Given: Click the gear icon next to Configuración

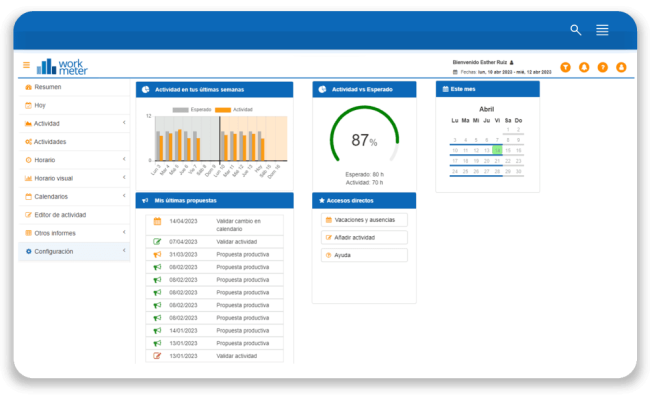Looking at the screenshot, I should point(28,251).
